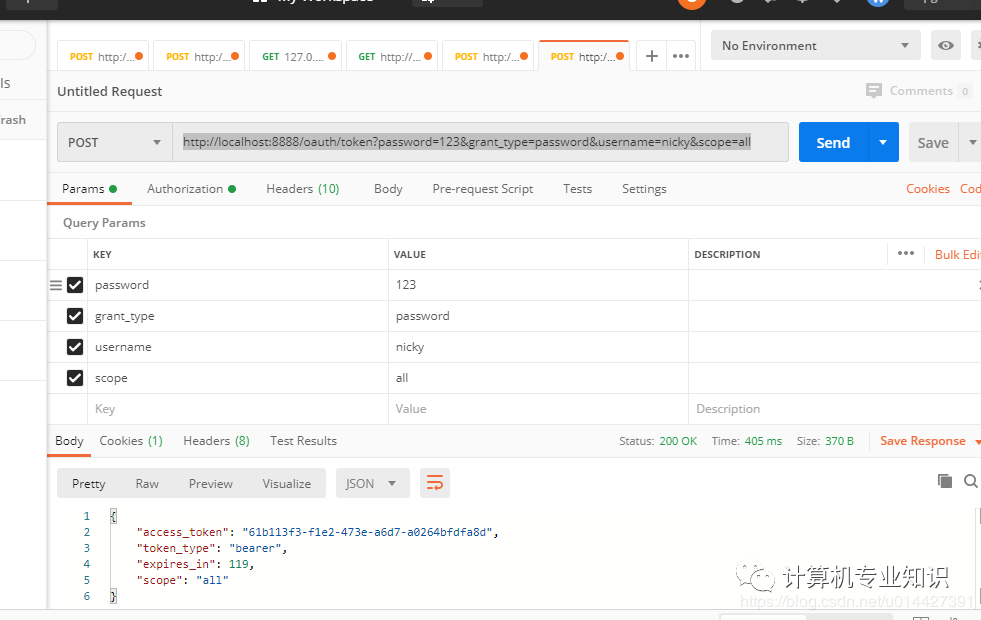Toggle the wrap lines icon in response
Viewport: 981px width, 620px height.
435,483
